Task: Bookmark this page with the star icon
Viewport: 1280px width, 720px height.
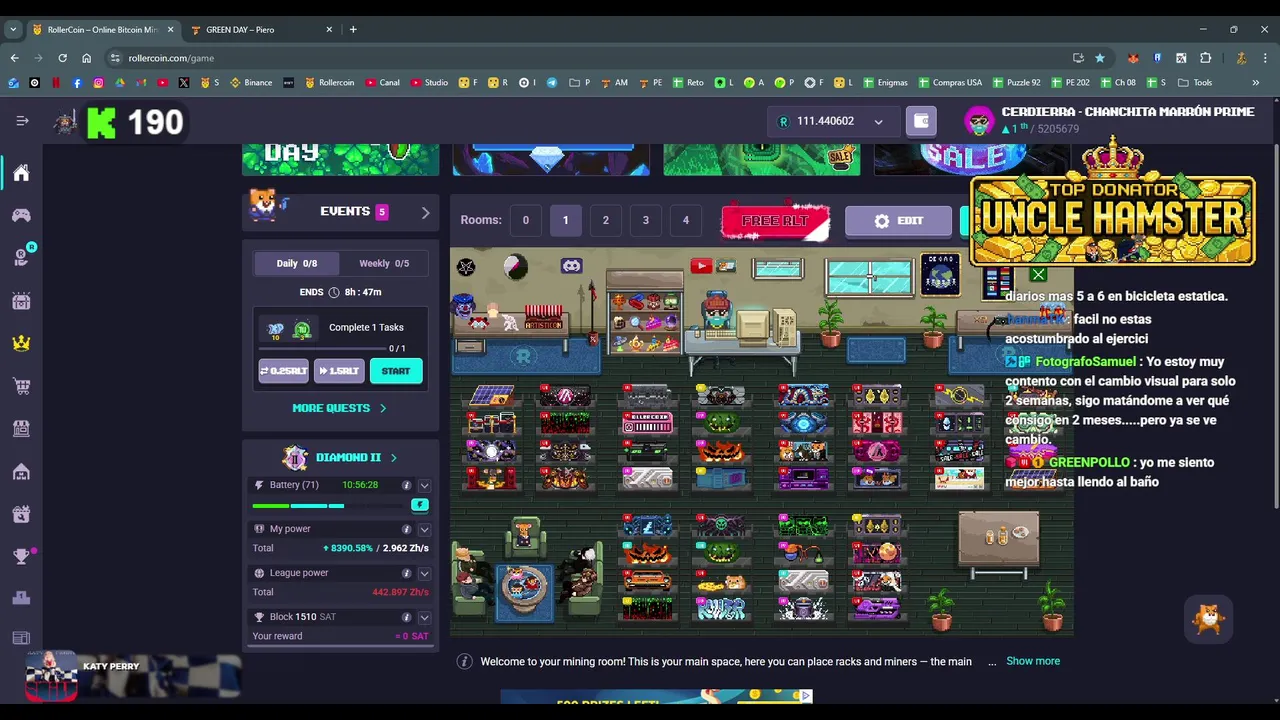Action: (x=1100, y=58)
